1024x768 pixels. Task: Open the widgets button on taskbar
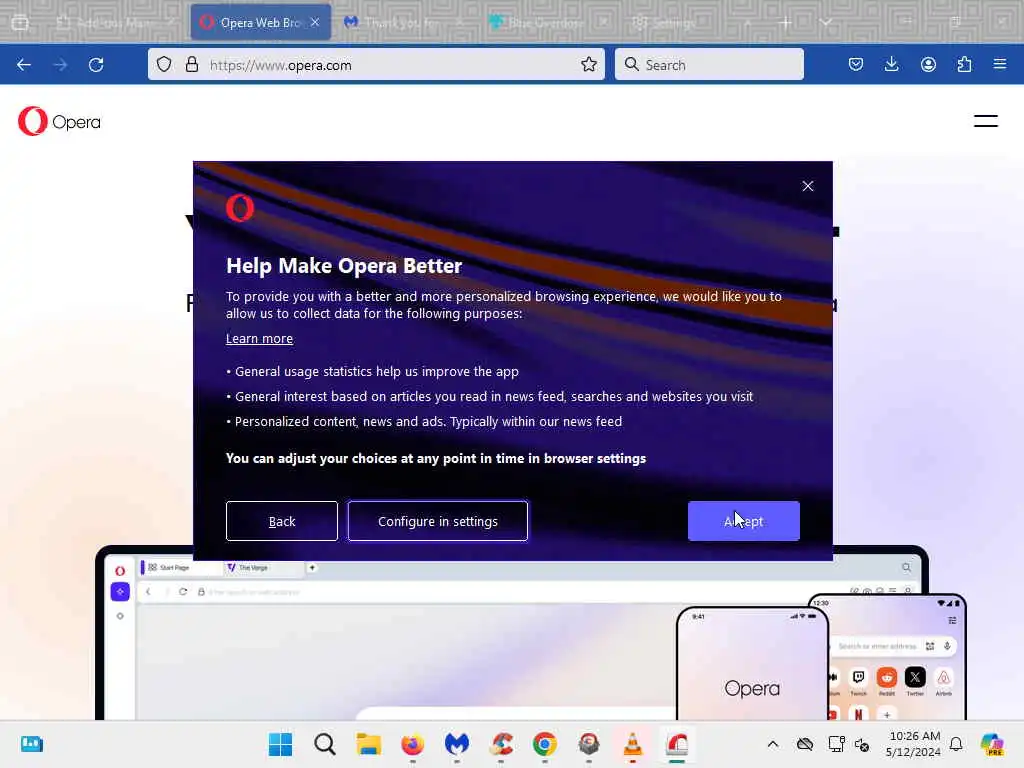coord(31,744)
